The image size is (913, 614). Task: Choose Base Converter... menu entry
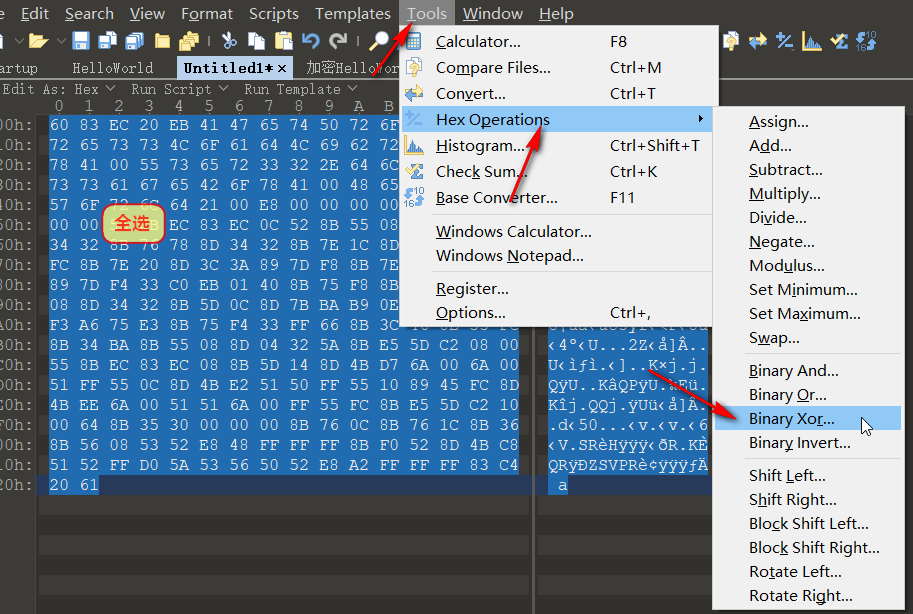click(x=558, y=198)
